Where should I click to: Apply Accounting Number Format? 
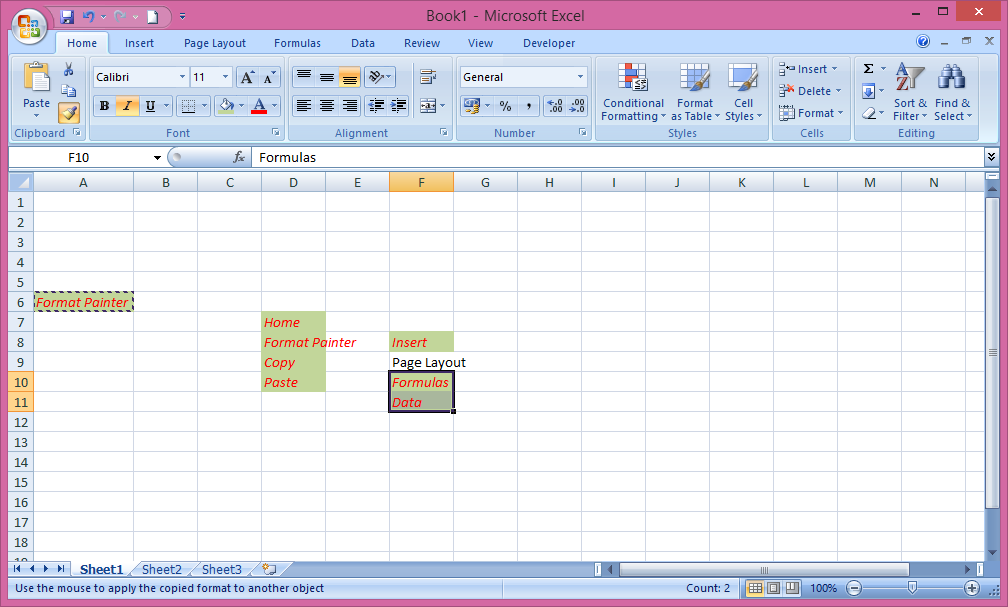[x=472, y=106]
